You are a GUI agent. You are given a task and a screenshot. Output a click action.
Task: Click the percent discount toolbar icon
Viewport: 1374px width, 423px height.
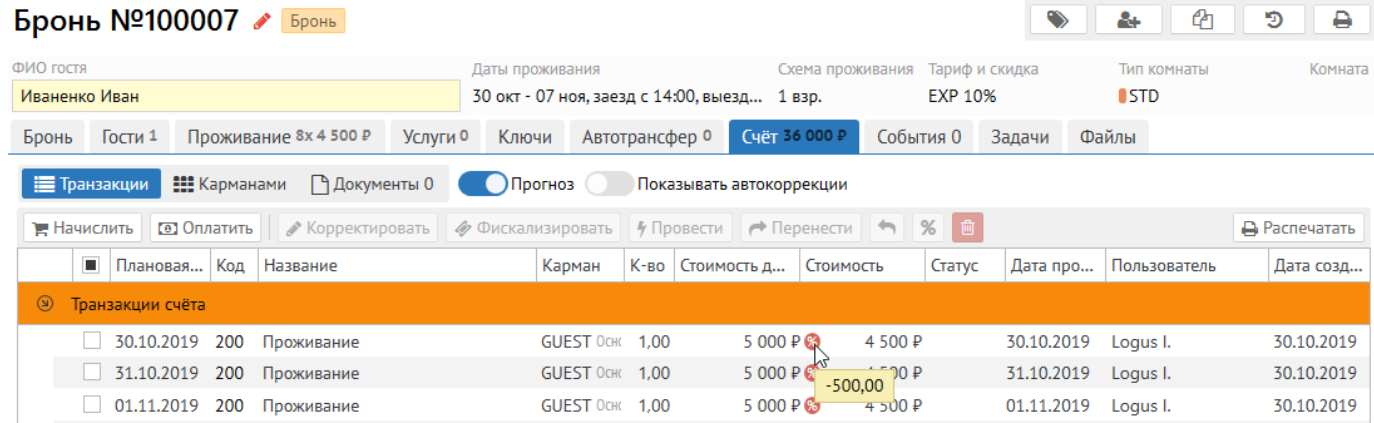pyautogui.click(x=928, y=228)
